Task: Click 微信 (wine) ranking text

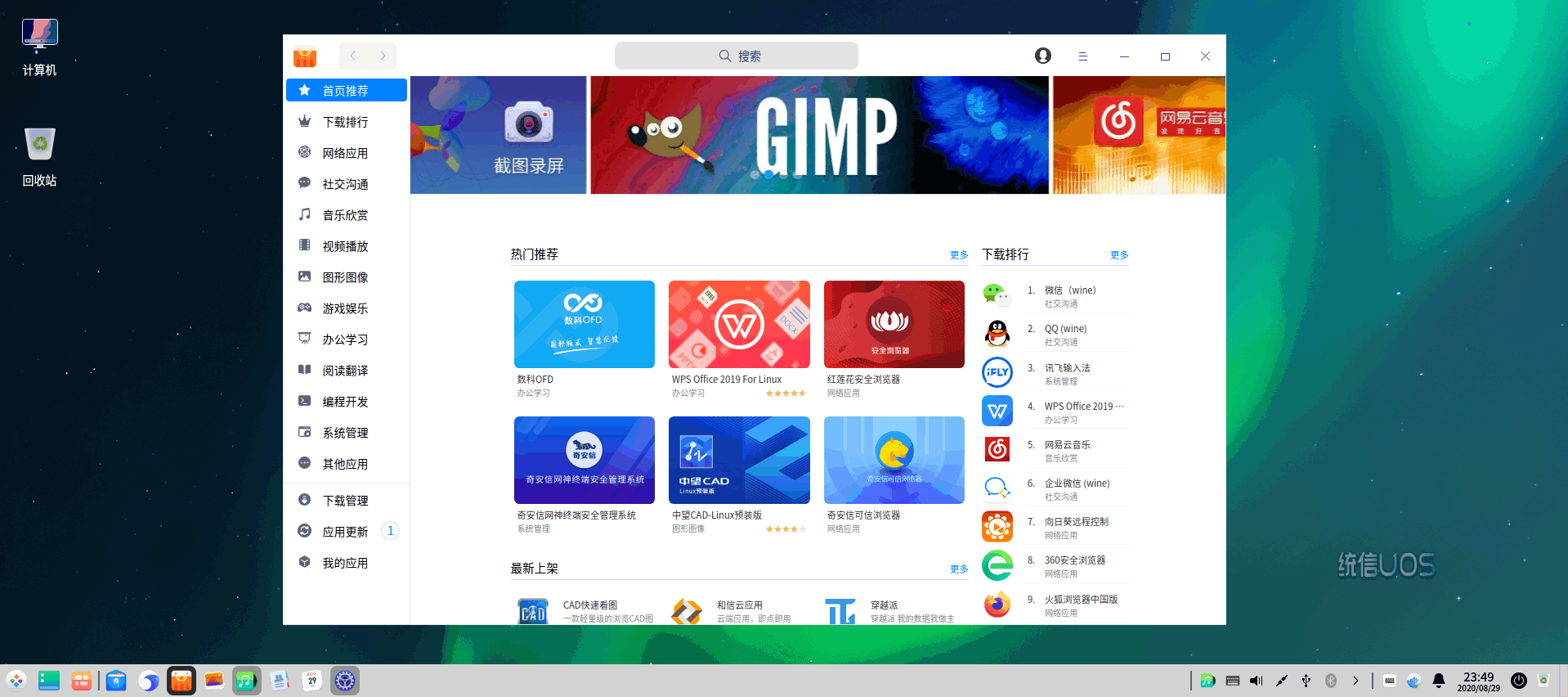Action: (1070, 290)
